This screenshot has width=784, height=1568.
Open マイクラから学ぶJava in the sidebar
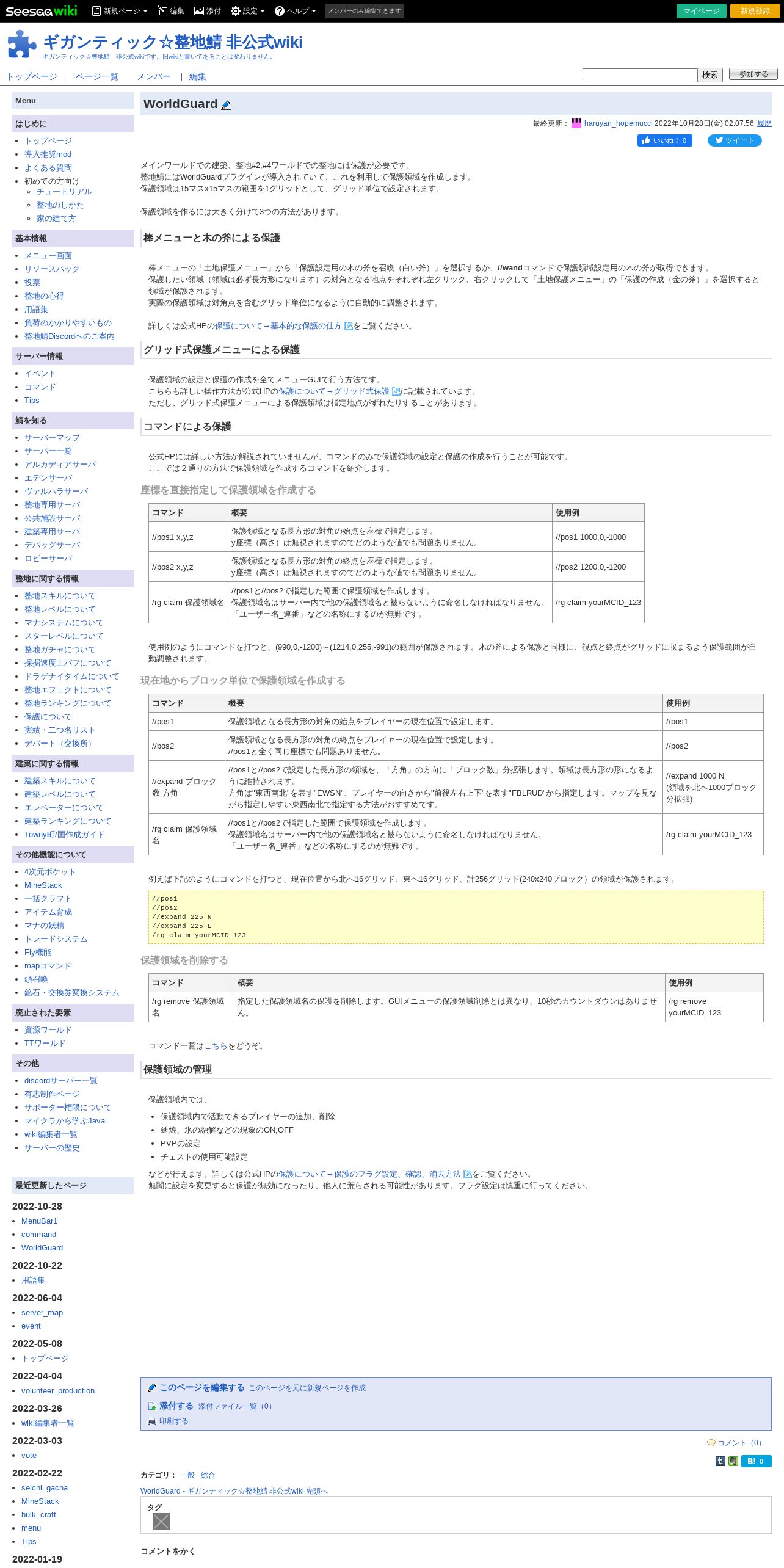pos(65,1121)
